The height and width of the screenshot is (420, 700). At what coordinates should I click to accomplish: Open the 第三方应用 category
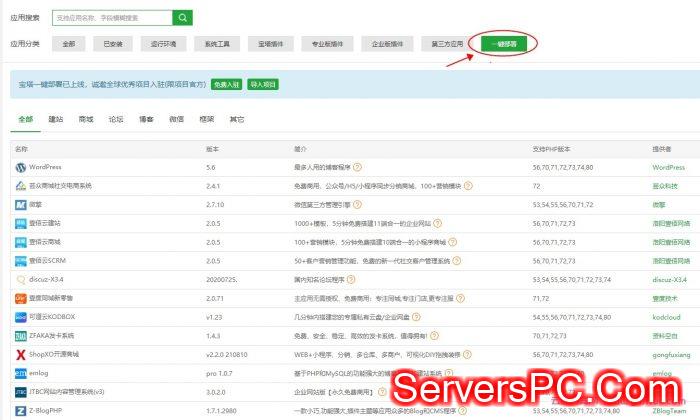448,44
